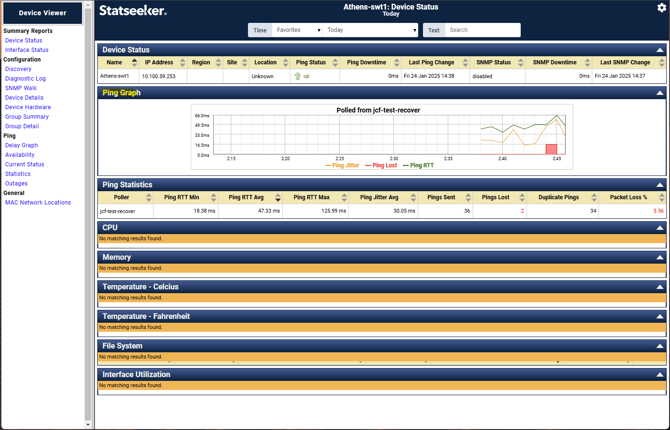Collapse the Interface Utilization section
The image size is (670, 430).
point(659,375)
